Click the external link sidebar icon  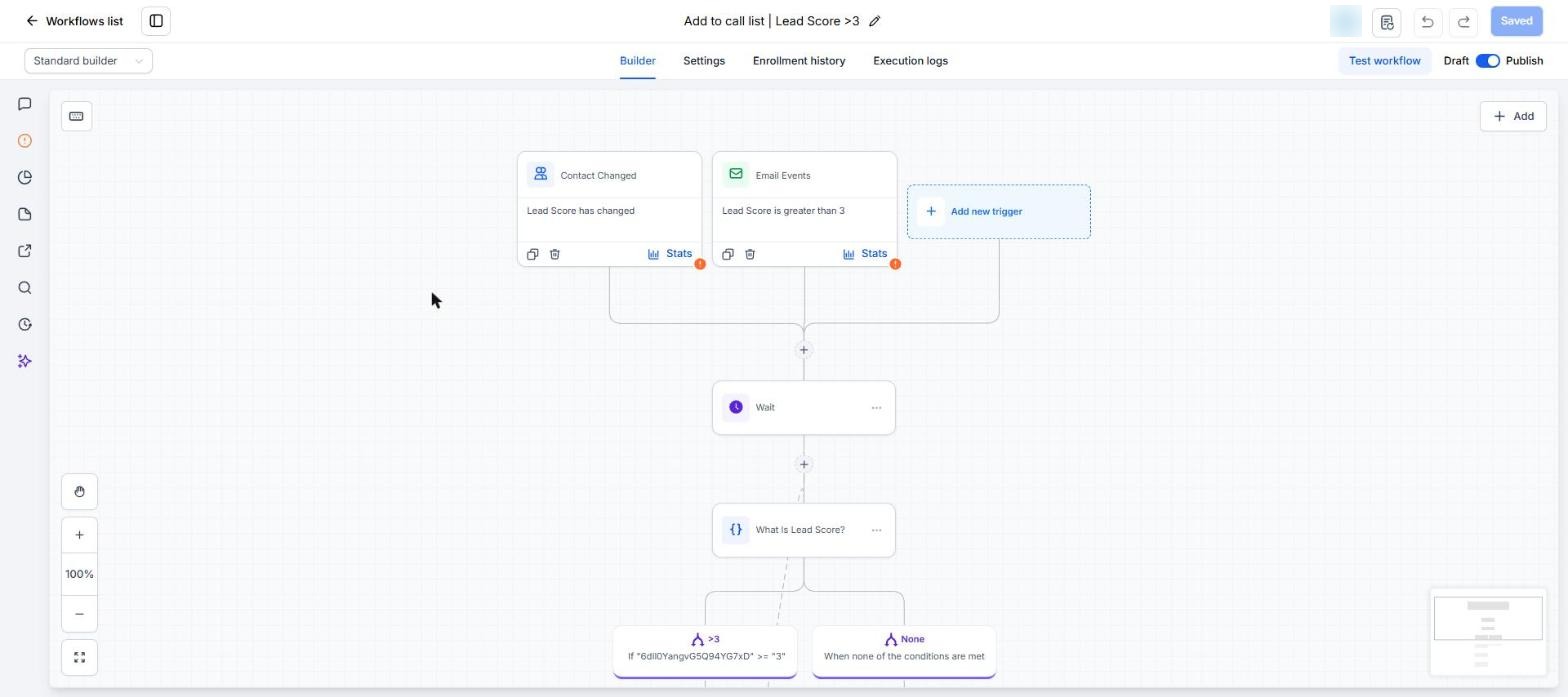coord(25,251)
